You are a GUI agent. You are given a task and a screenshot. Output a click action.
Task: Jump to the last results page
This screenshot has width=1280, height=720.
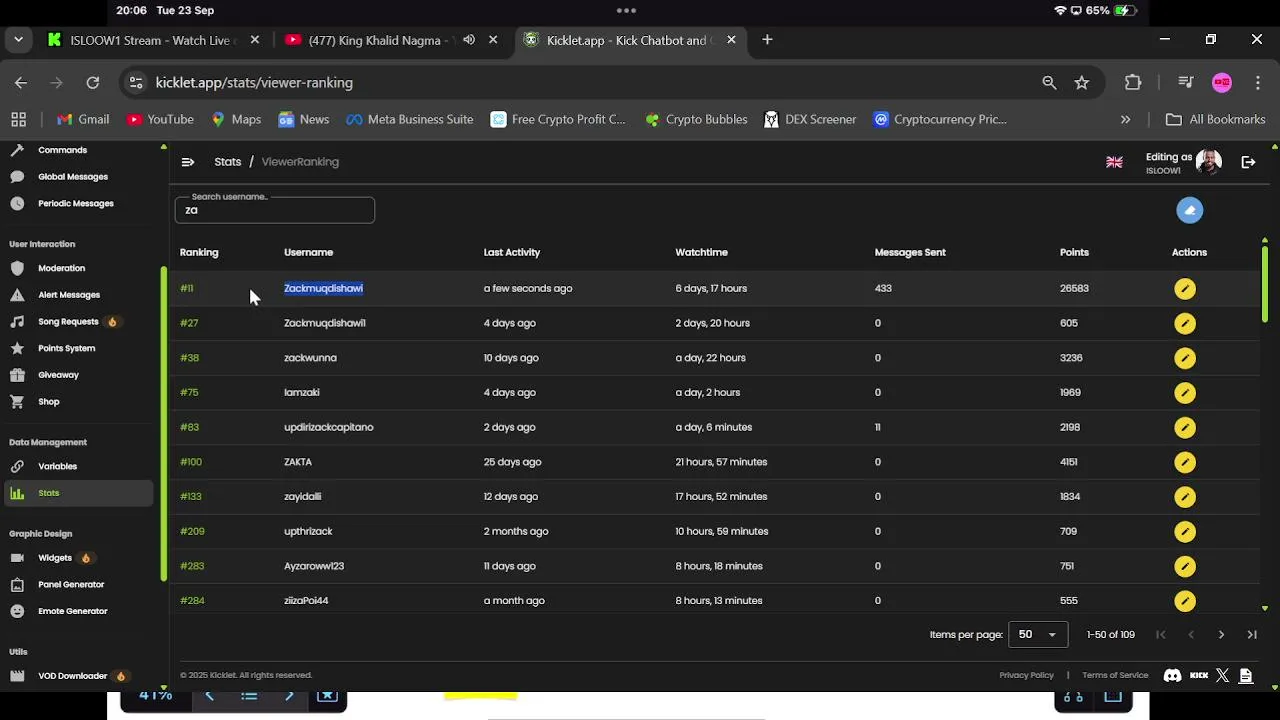pyautogui.click(x=1252, y=635)
